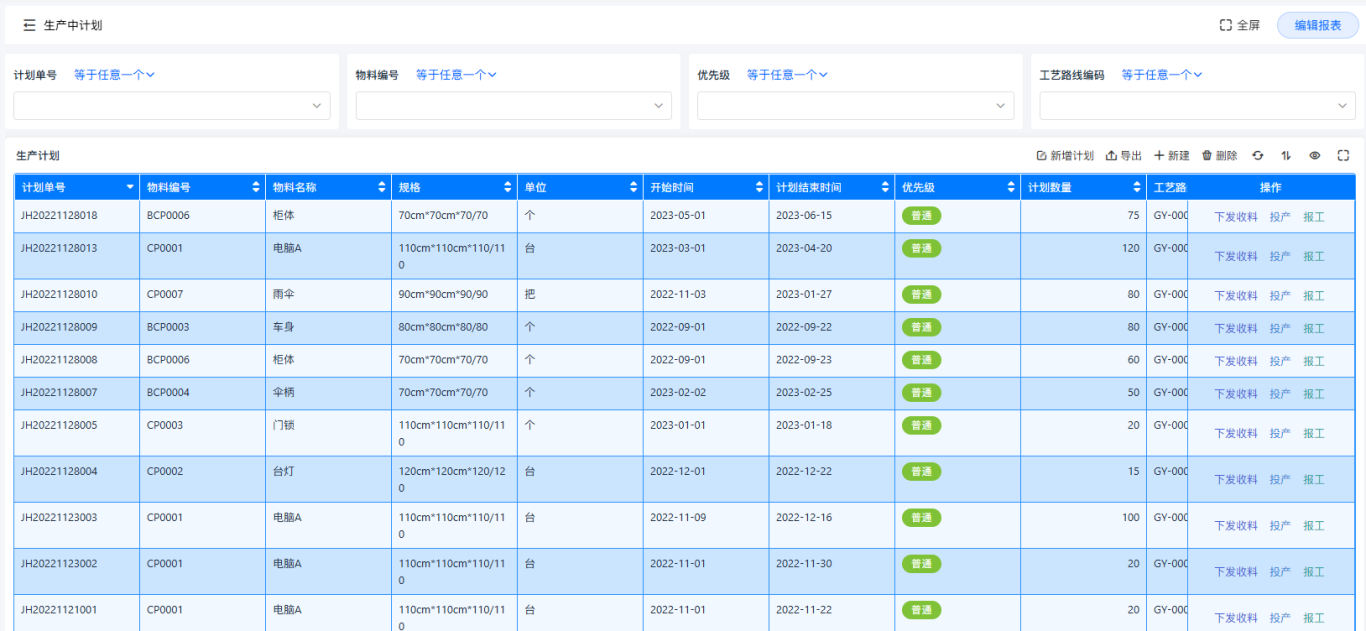Click 下发收料 for JH20221128018
This screenshot has height=631, width=1366.
1236,217
